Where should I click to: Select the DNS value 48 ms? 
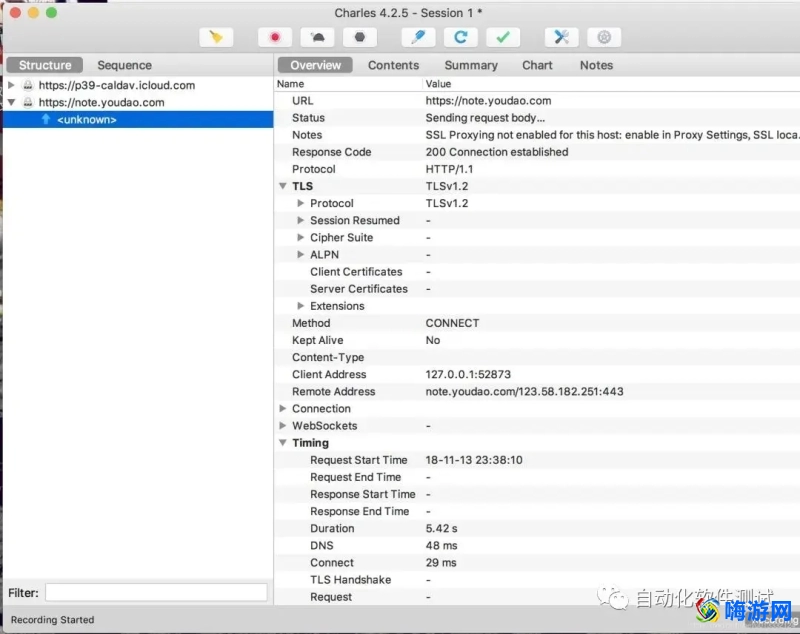441,546
